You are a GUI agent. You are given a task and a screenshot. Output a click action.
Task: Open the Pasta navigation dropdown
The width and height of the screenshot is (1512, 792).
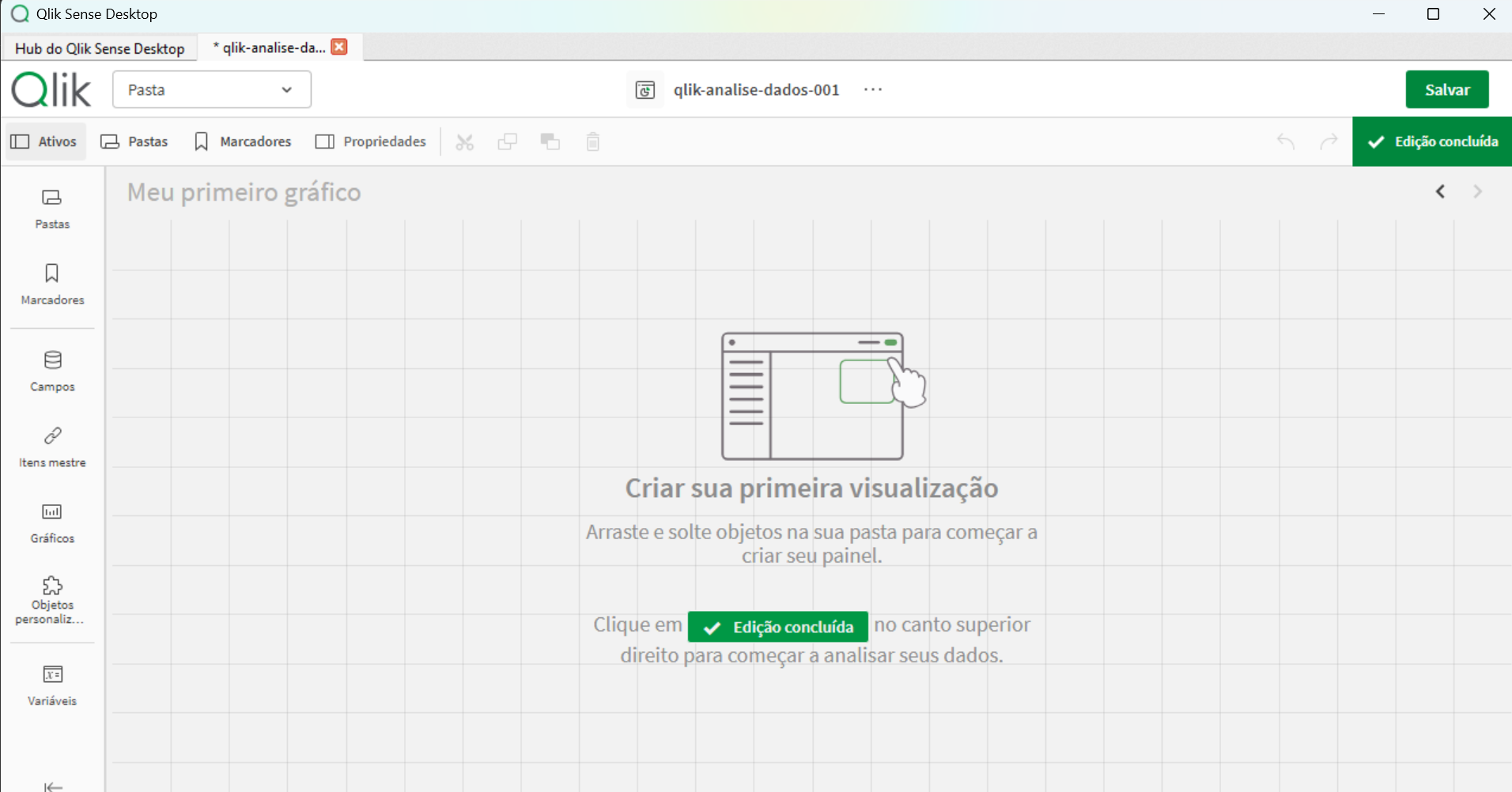(x=212, y=89)
